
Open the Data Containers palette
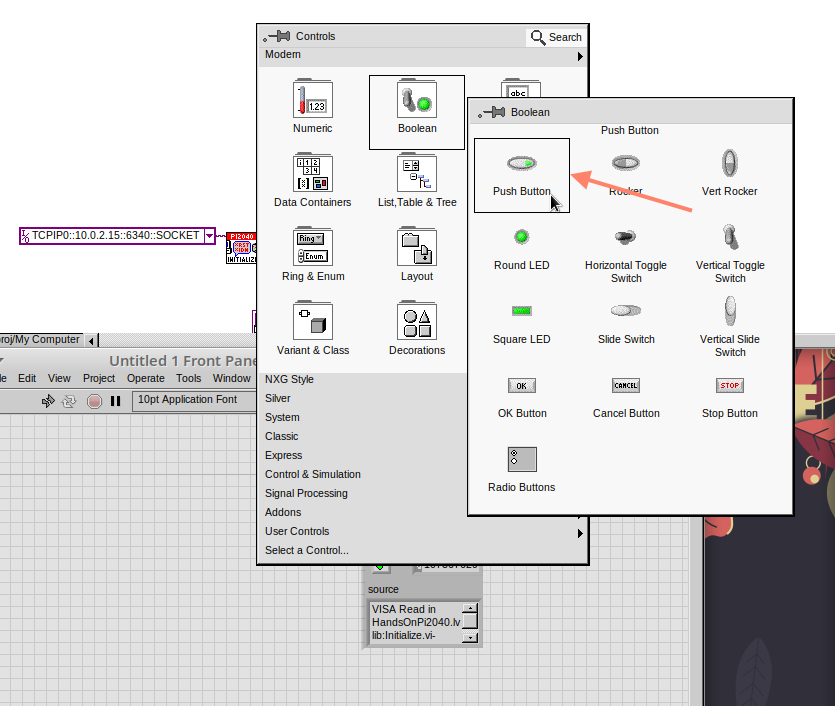pos(313,180)
